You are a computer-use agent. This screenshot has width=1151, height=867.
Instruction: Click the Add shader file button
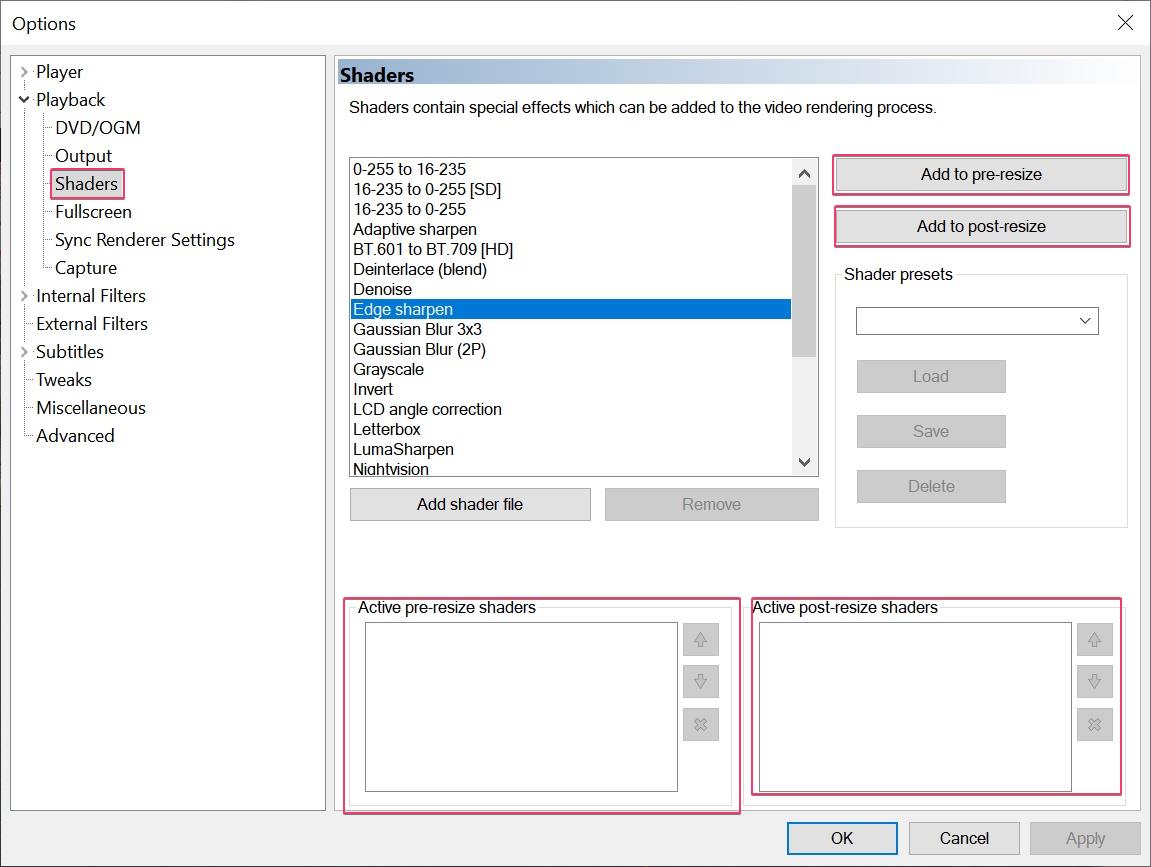(470, 504)
